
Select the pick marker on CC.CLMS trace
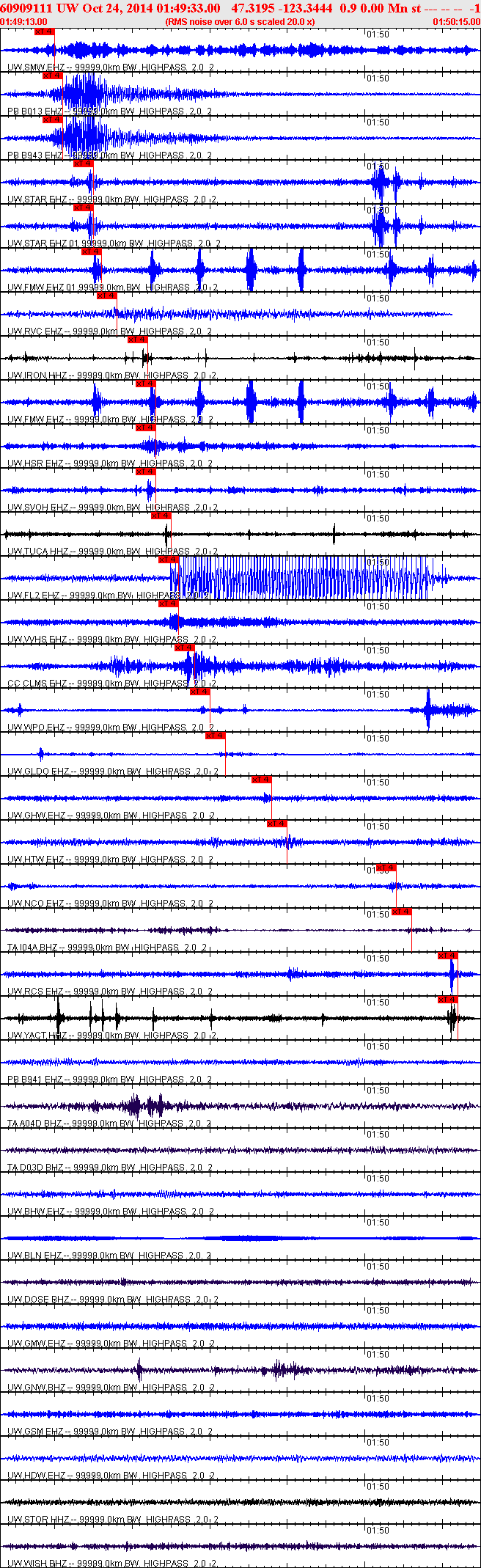click(x=185, y=648)
